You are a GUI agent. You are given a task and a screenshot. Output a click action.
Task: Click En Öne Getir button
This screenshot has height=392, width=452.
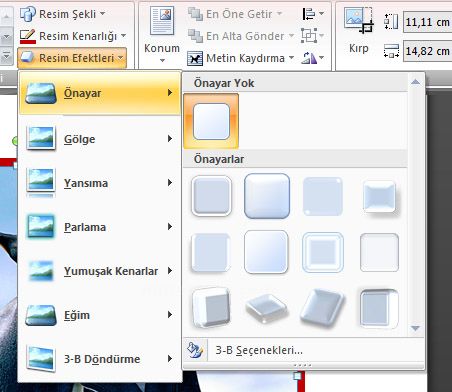coord(235,14)
